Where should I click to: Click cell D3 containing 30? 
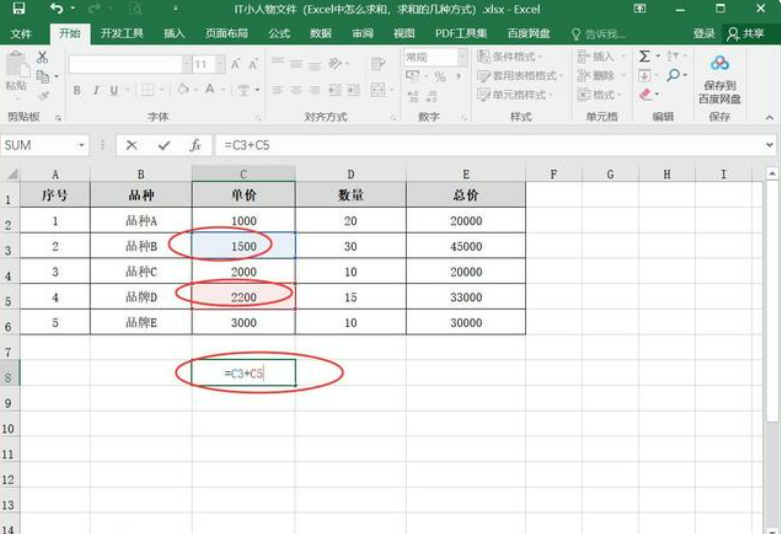tap(350, 246)
